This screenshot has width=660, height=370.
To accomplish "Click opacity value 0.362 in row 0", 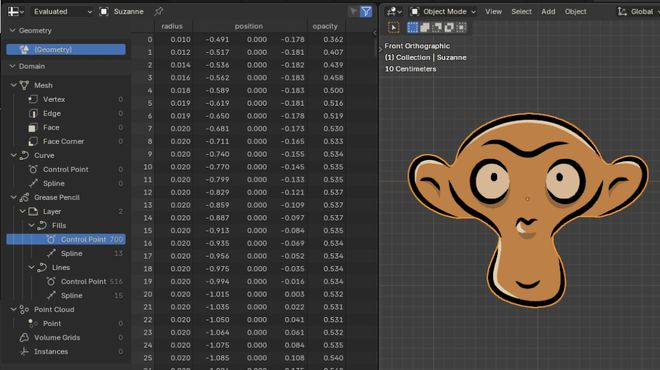I will 333,40.
